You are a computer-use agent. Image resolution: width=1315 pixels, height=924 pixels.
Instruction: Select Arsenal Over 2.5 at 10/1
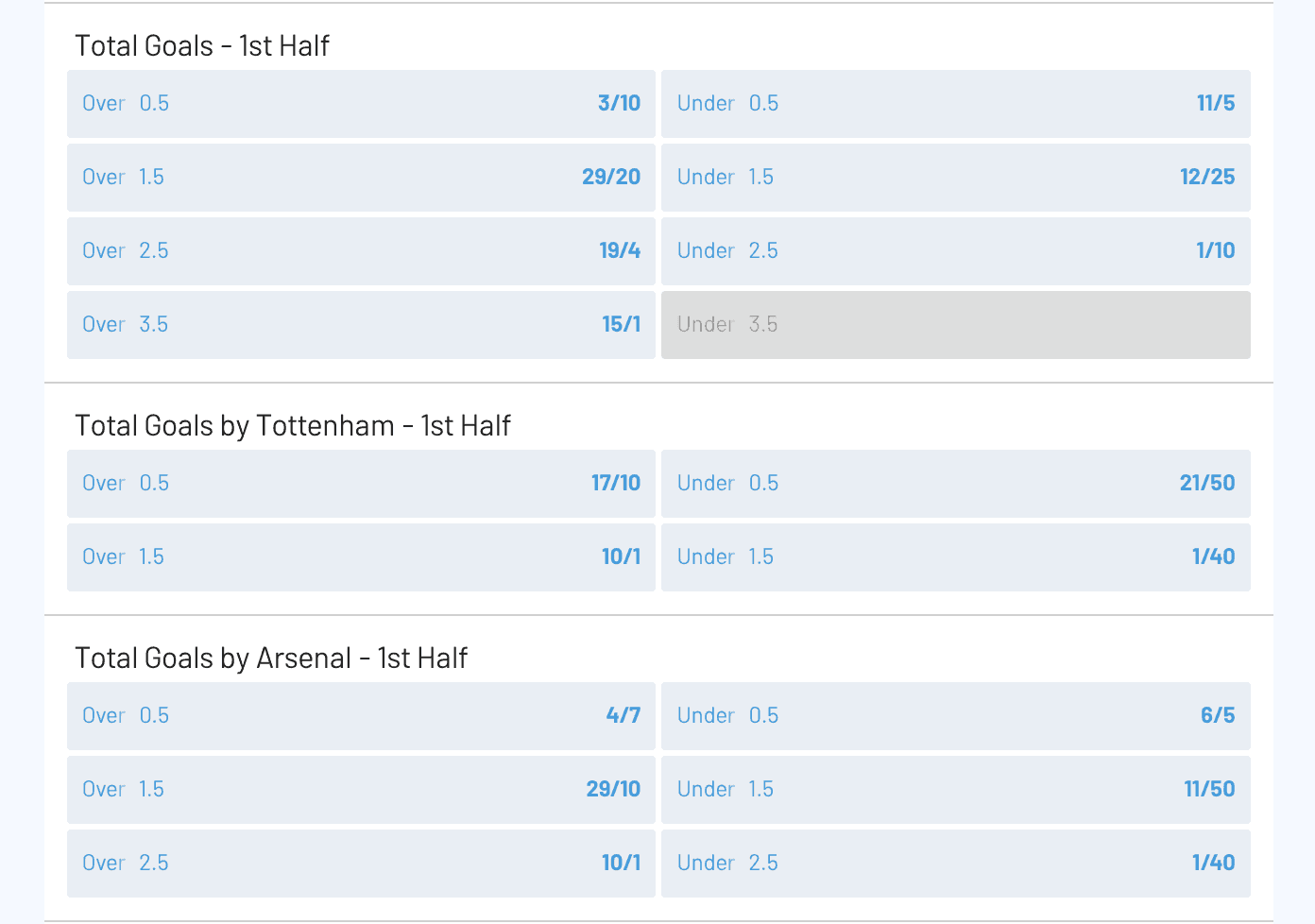click(x=360, y=863)
